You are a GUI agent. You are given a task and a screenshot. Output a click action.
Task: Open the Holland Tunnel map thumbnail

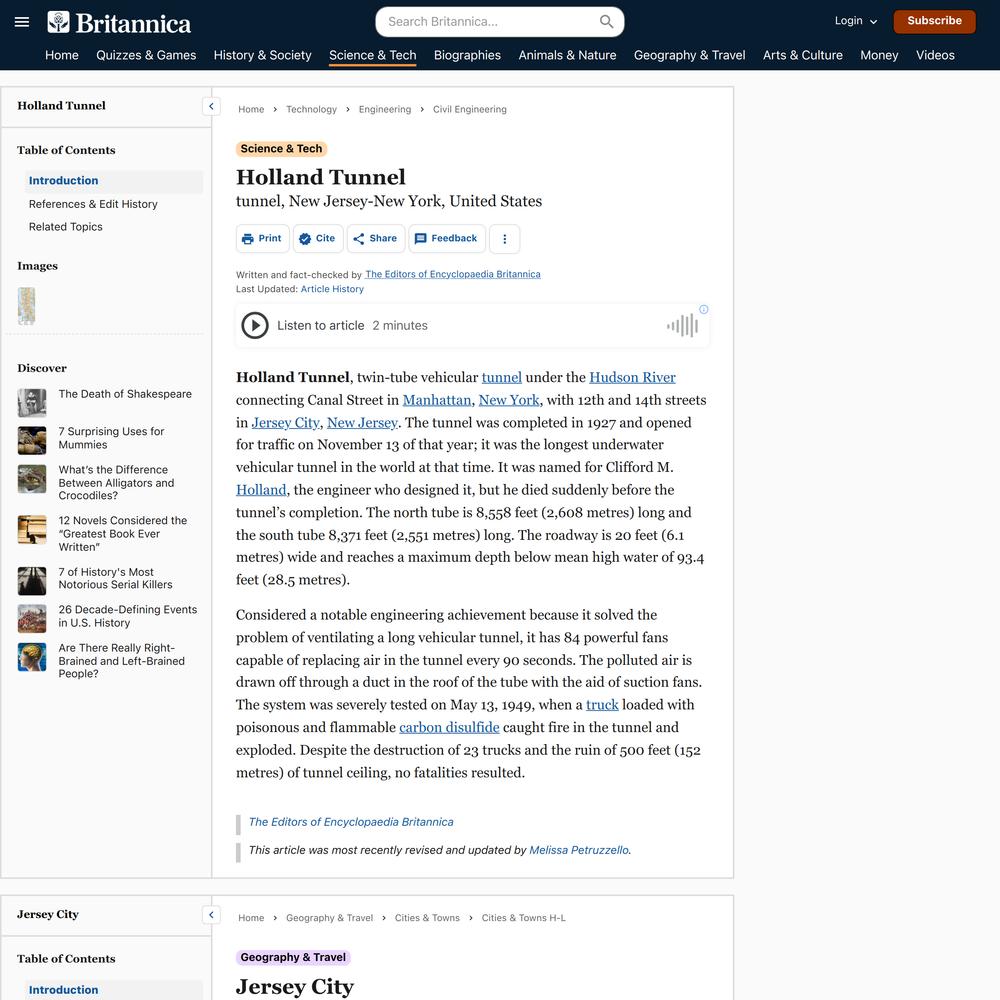(26, 306)
